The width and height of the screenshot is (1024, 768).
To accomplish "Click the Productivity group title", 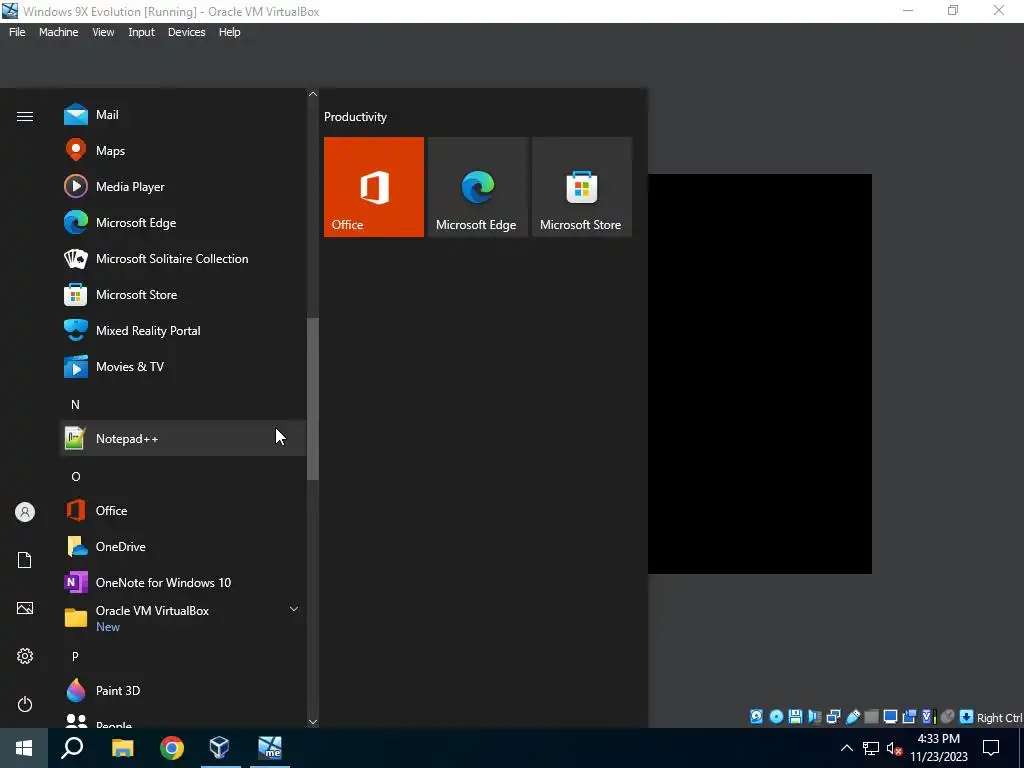I will (355, 117).
